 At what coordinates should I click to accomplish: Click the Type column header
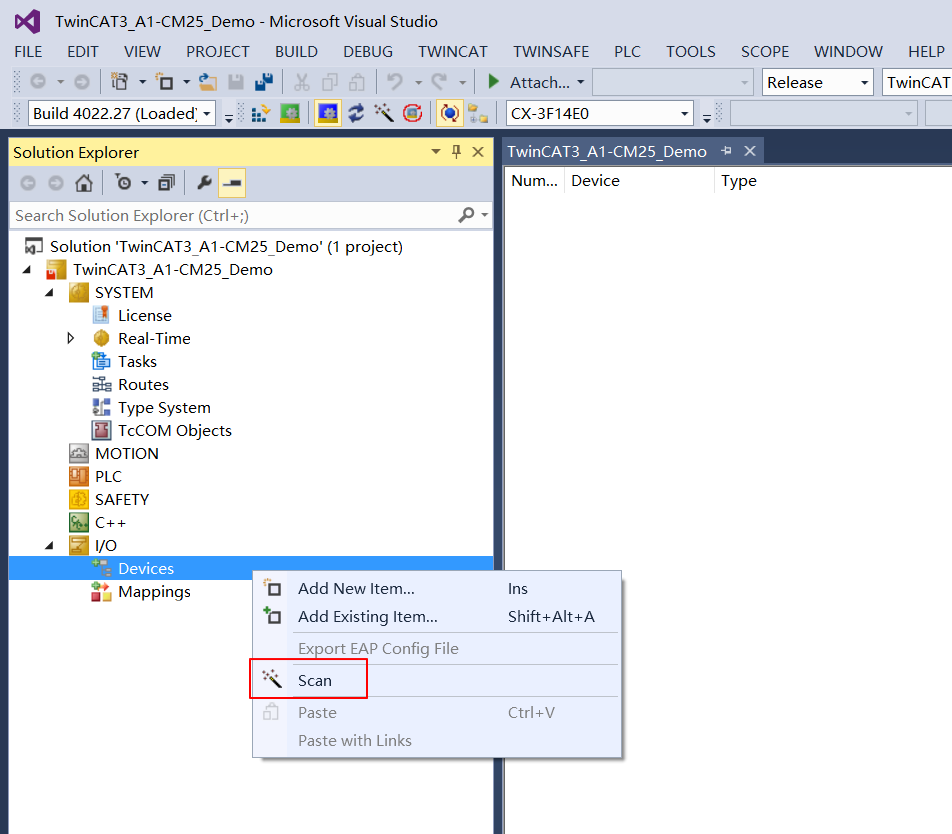pyautogui.click(x=738, y=181)
